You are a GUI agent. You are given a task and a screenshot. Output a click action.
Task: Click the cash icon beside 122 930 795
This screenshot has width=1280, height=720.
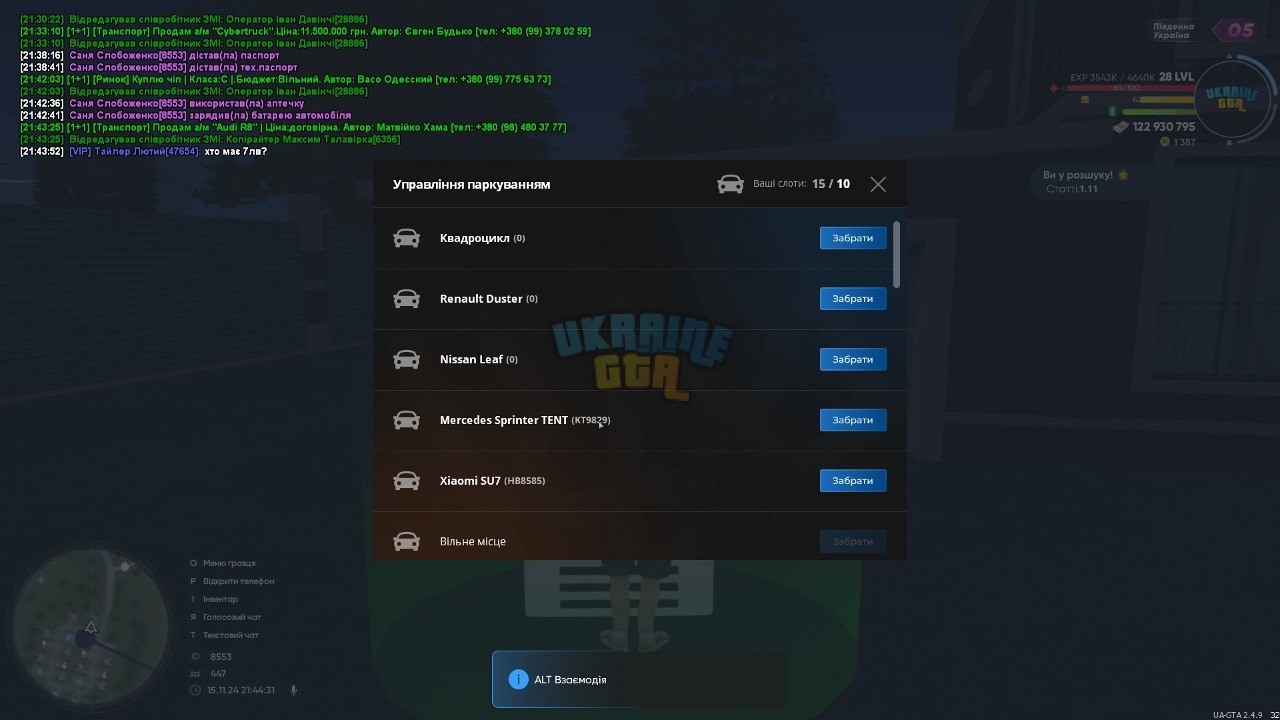1121,127
